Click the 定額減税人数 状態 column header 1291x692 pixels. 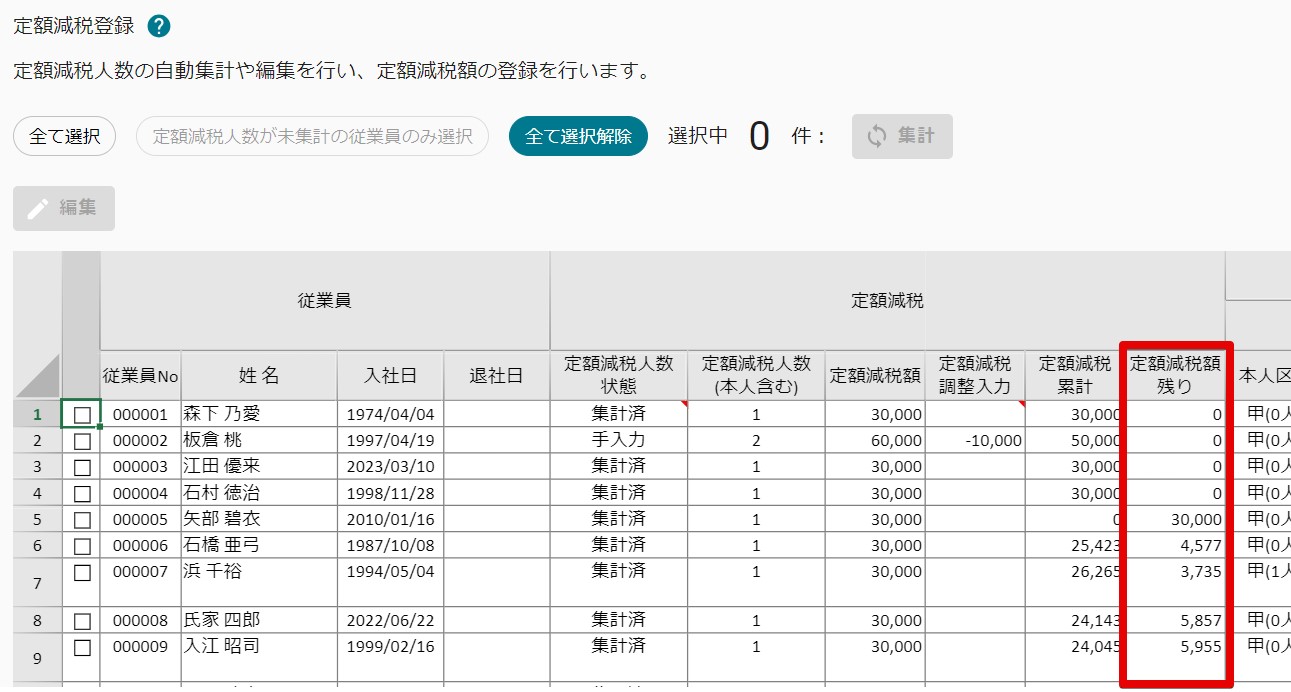619,376
